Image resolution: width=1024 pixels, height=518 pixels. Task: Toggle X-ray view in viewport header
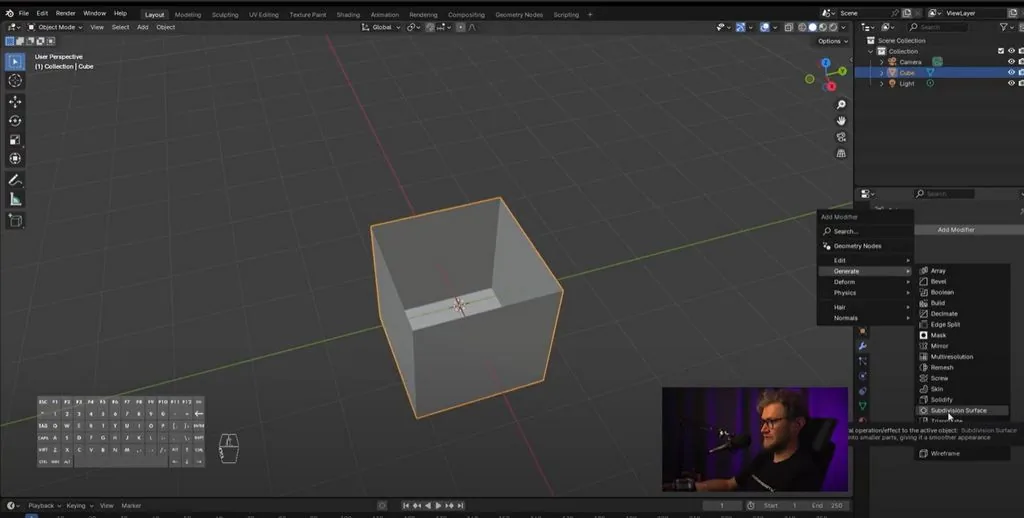[x=789, y=27]
